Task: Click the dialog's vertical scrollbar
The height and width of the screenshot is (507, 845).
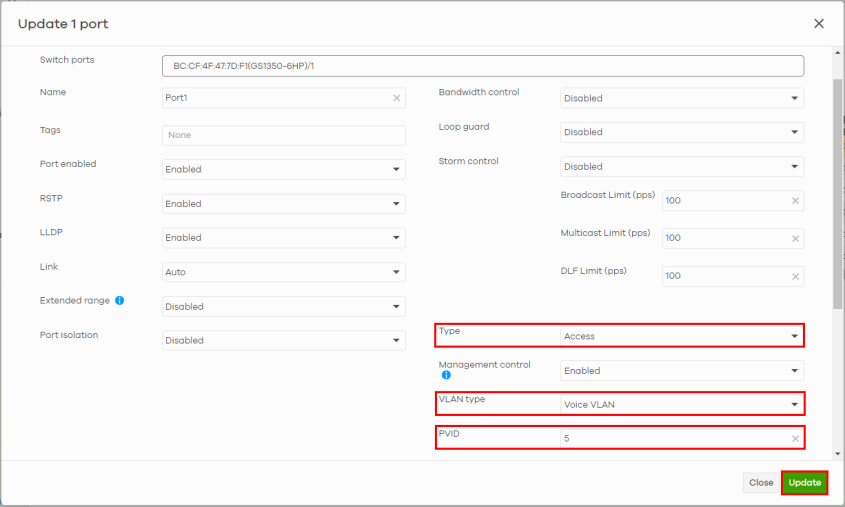Action: (837, 190)
